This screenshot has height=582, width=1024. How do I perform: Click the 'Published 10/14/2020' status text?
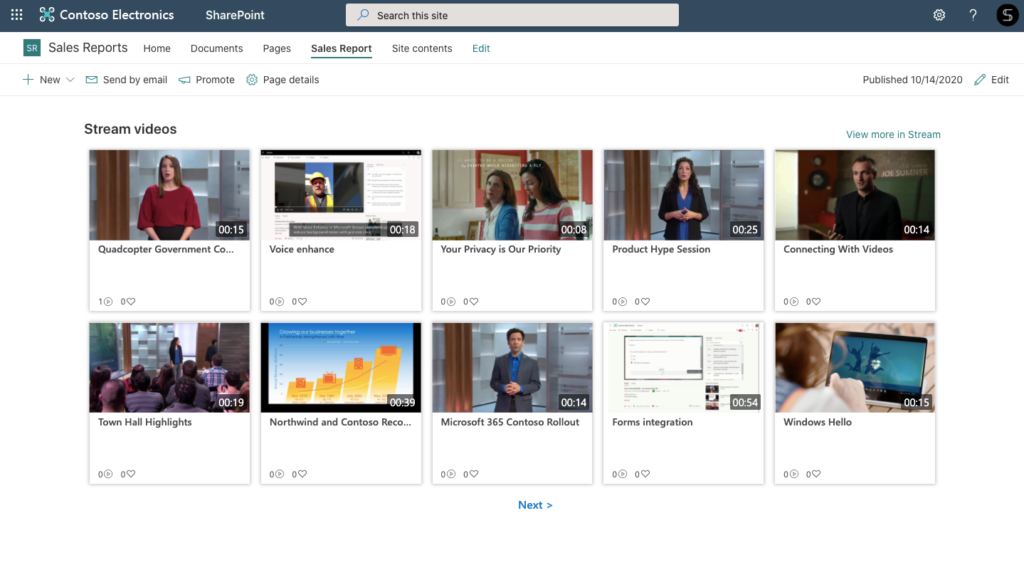912,80
